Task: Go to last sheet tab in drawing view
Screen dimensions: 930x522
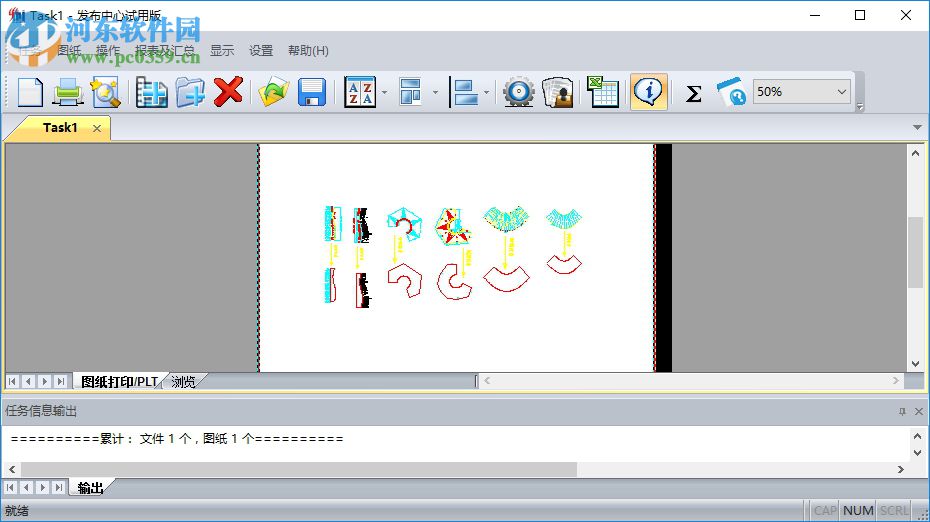Action: pyautogui.click(x=60, y=381)
